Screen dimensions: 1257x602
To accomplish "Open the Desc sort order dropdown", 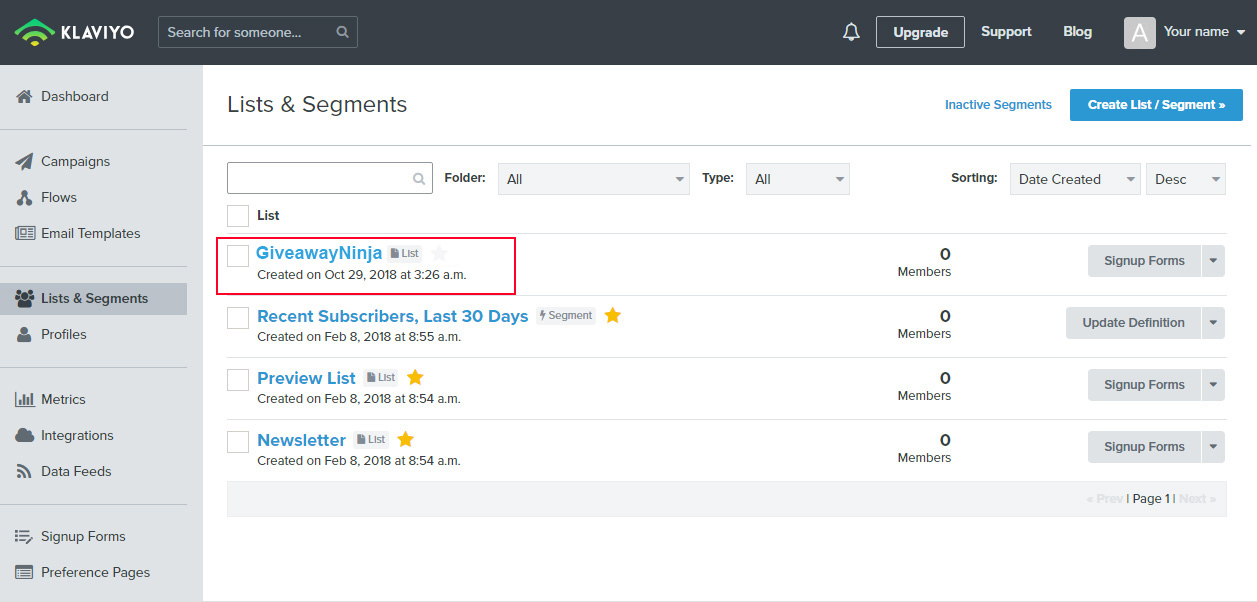I will pyautogui.click(x=1186, y=179).
